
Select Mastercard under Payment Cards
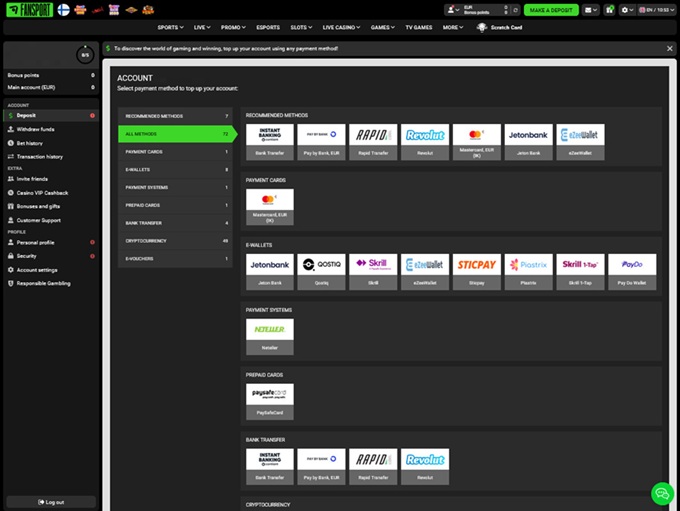[x=270, y=205]
